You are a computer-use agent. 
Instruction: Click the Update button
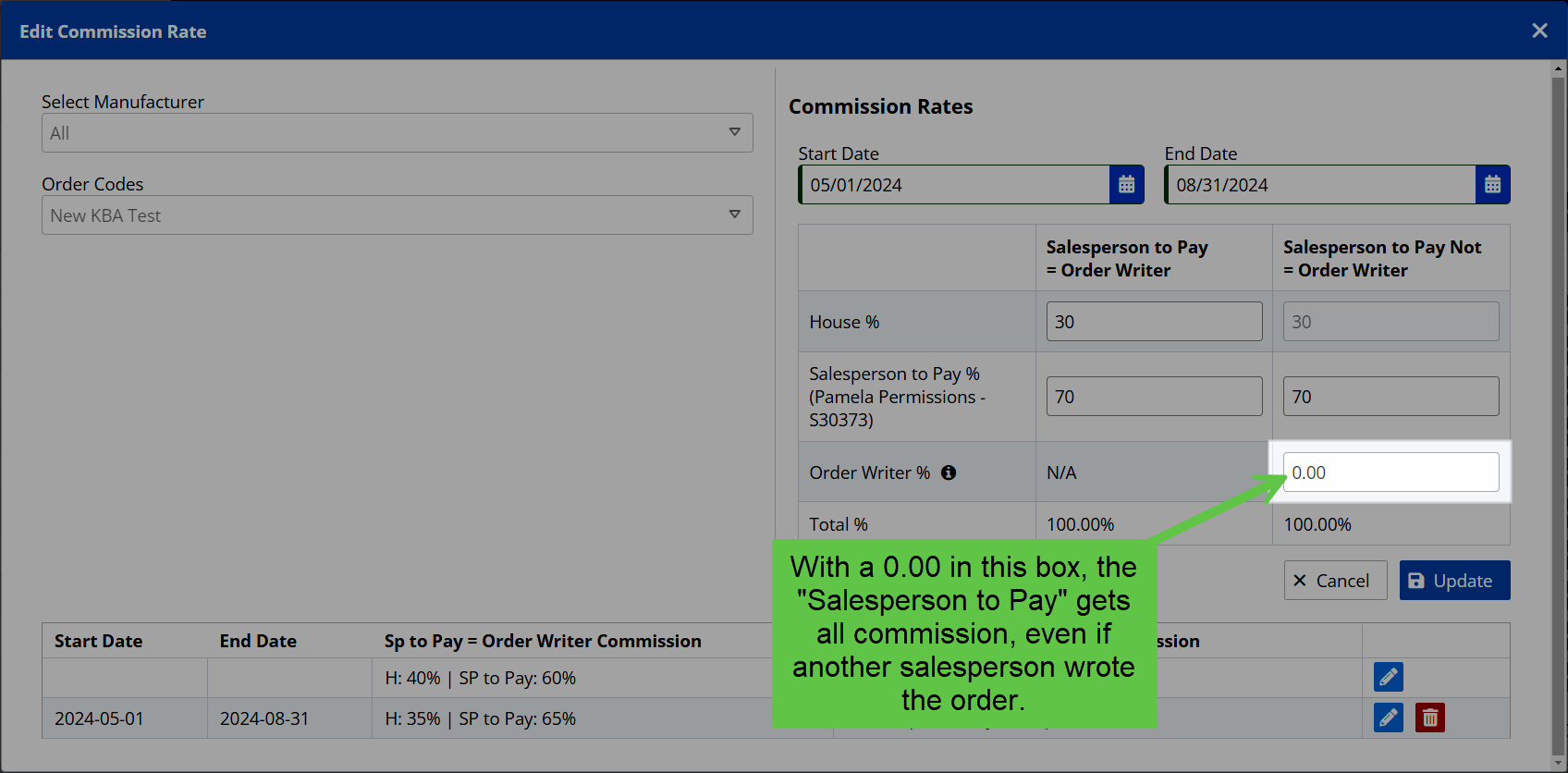[x=1454, y=581]
